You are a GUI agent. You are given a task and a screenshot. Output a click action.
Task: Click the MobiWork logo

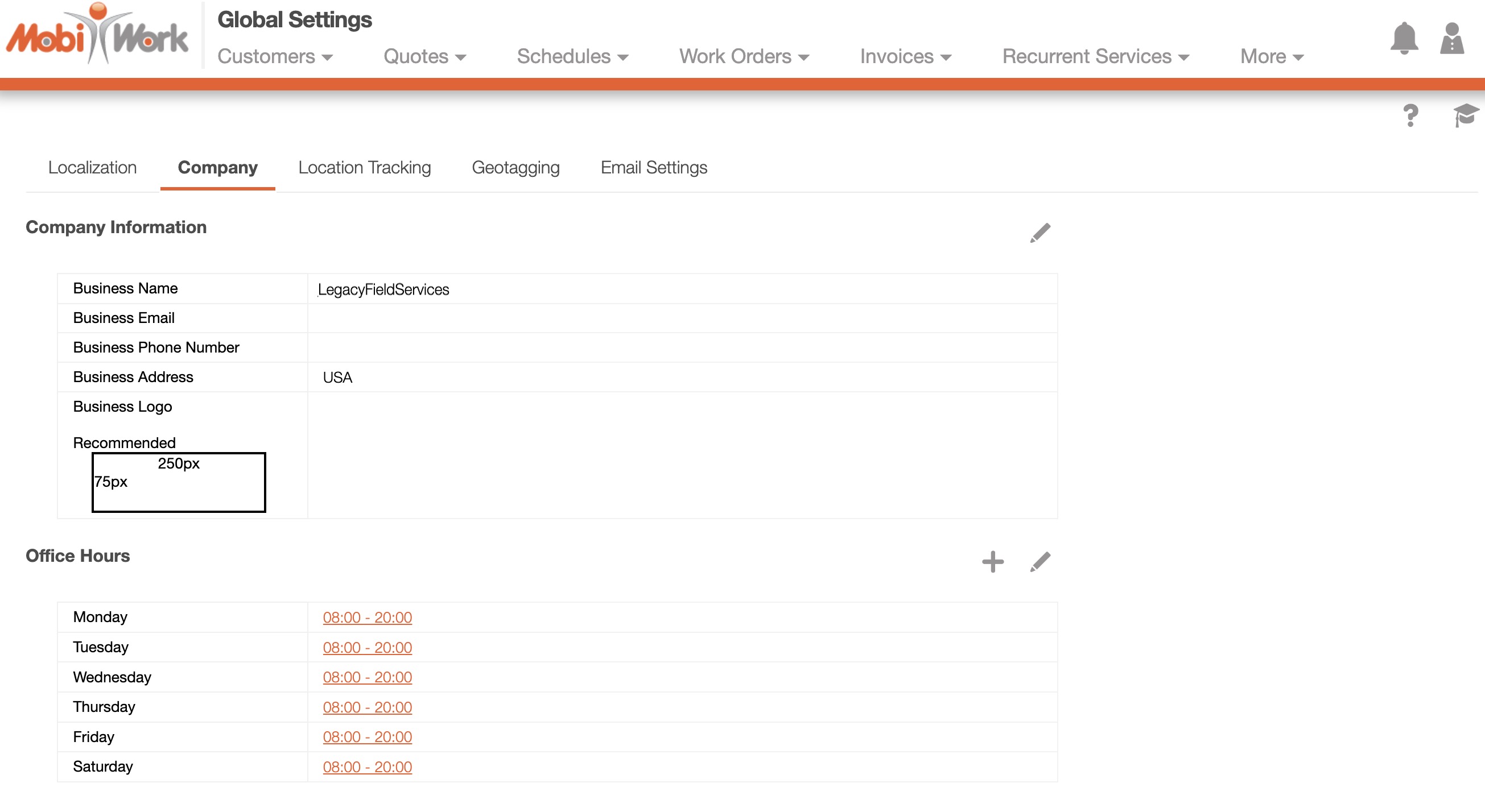point(97,36)
